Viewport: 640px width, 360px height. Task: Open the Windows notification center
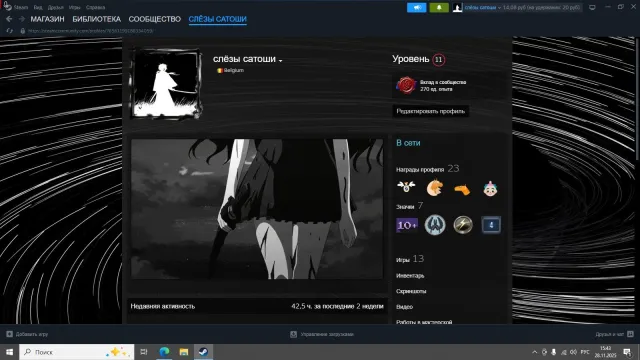pos(627,352)
